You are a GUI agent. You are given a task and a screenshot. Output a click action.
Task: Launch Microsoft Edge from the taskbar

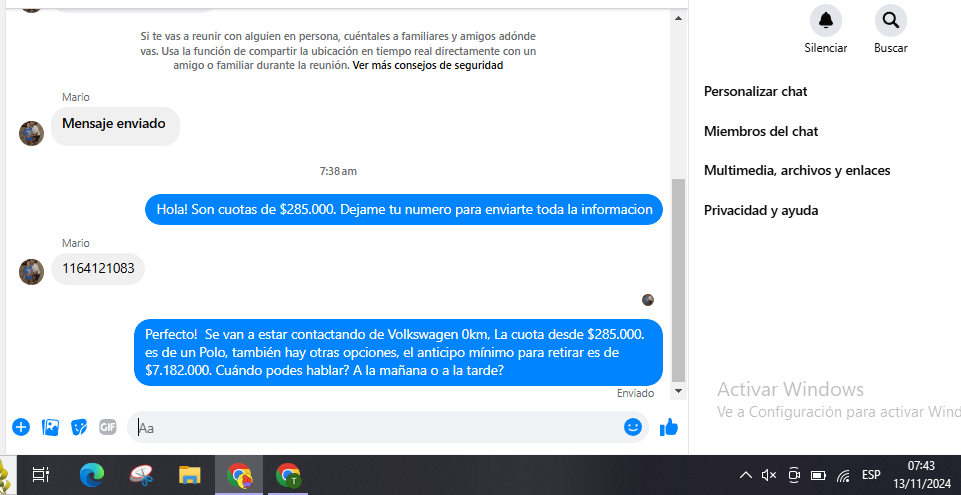tap(92, 475)
